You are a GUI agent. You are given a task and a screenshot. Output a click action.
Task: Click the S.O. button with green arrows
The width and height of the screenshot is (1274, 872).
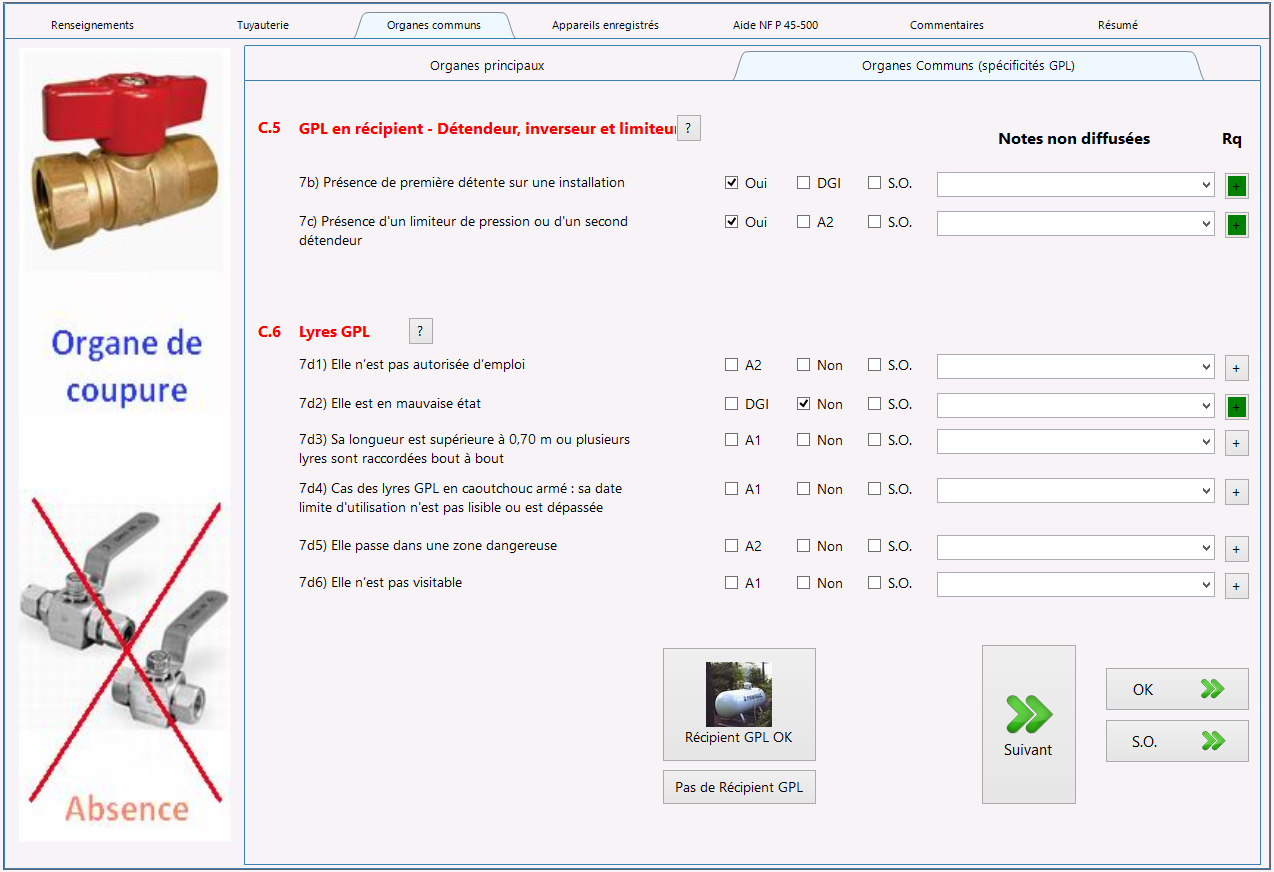1177,741
